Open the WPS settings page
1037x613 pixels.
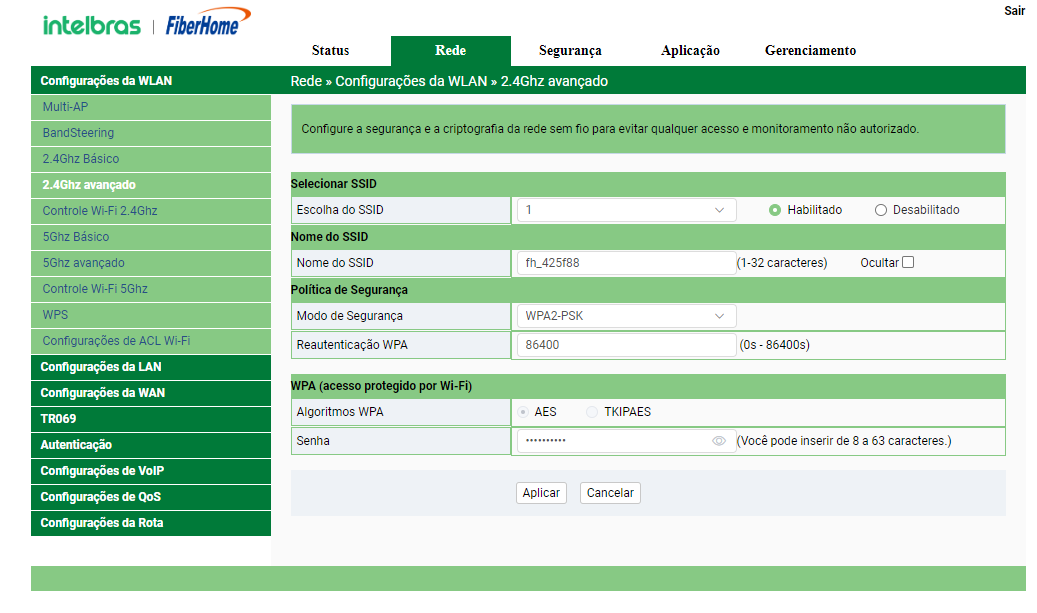151,315
